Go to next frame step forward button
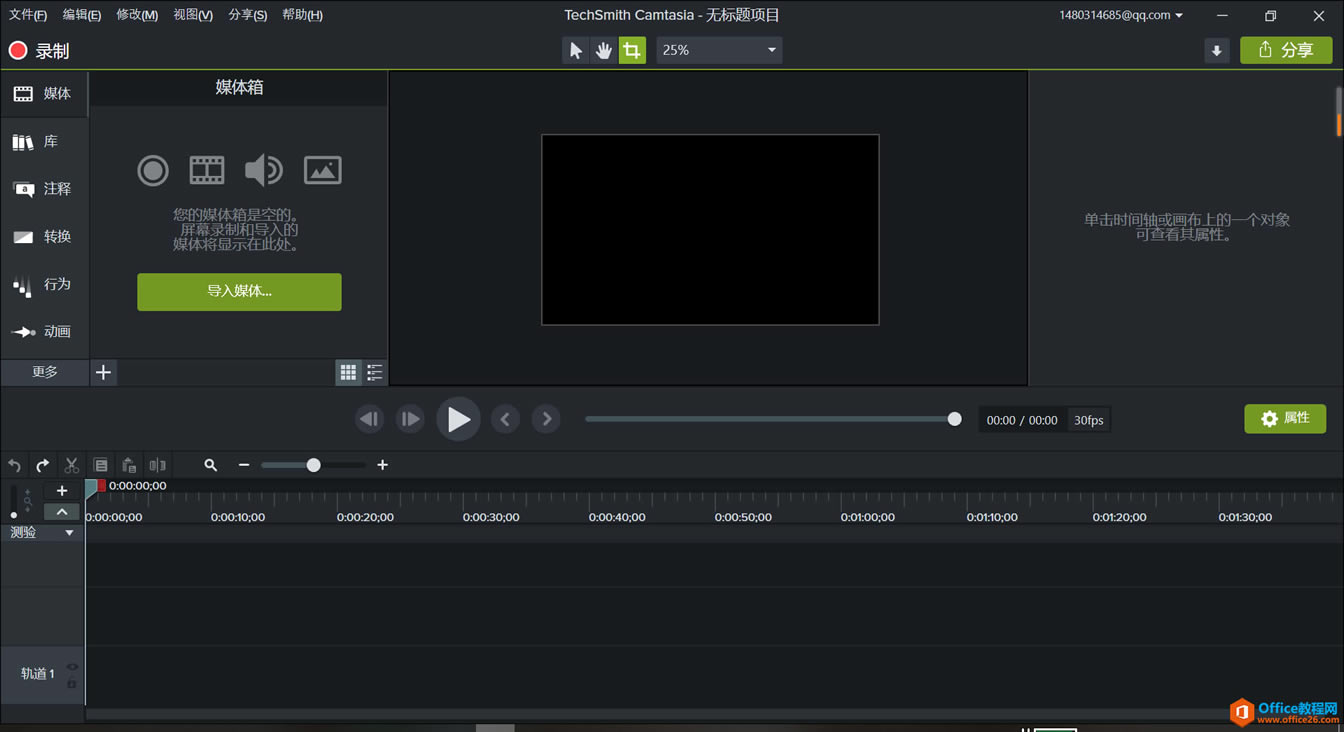The width and height of the screenshot is (1344, 732). (x=410, y=419)
